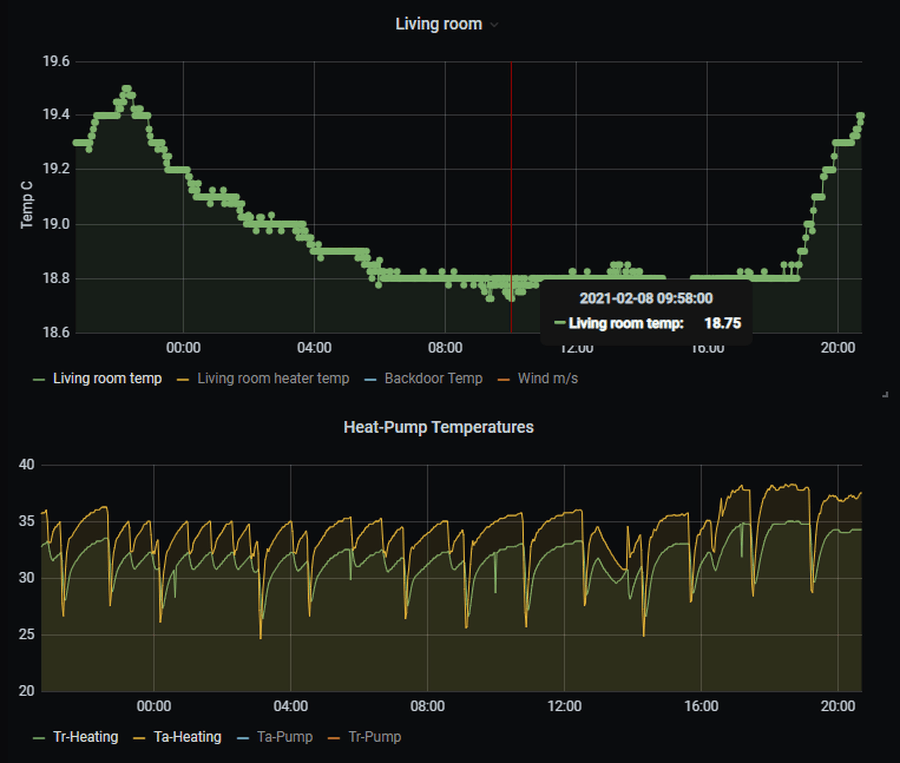Click red crosshair line in Living room chart
Viewport: 900px width, 763px height.
511,197
